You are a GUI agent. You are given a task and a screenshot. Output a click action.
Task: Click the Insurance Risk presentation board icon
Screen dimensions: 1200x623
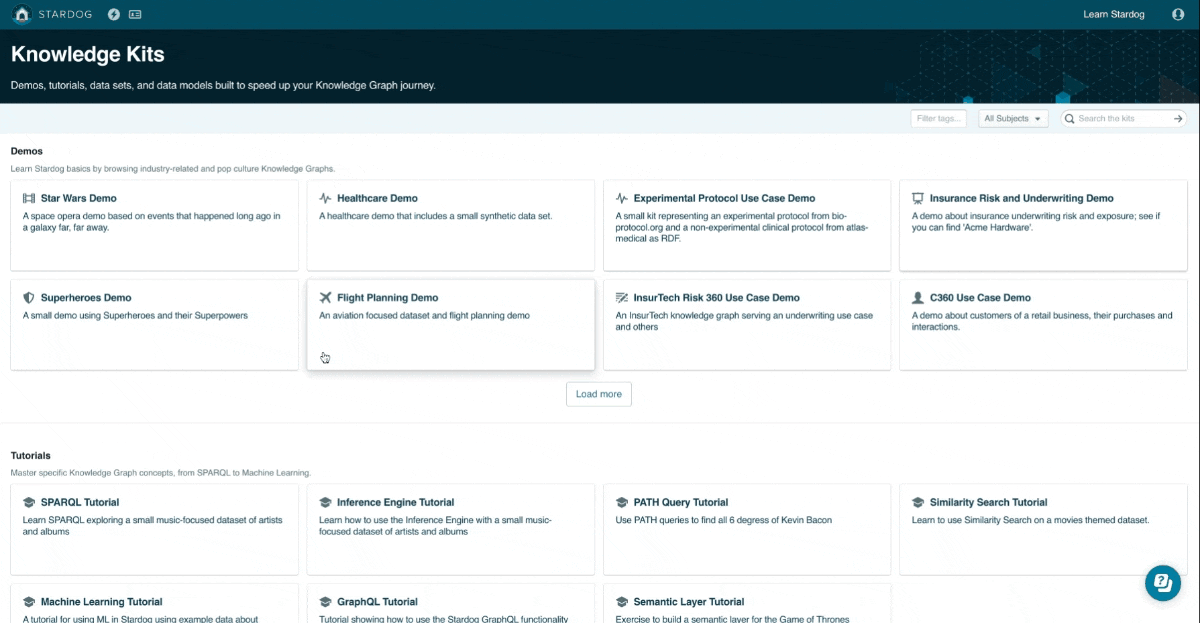point(918,198)
